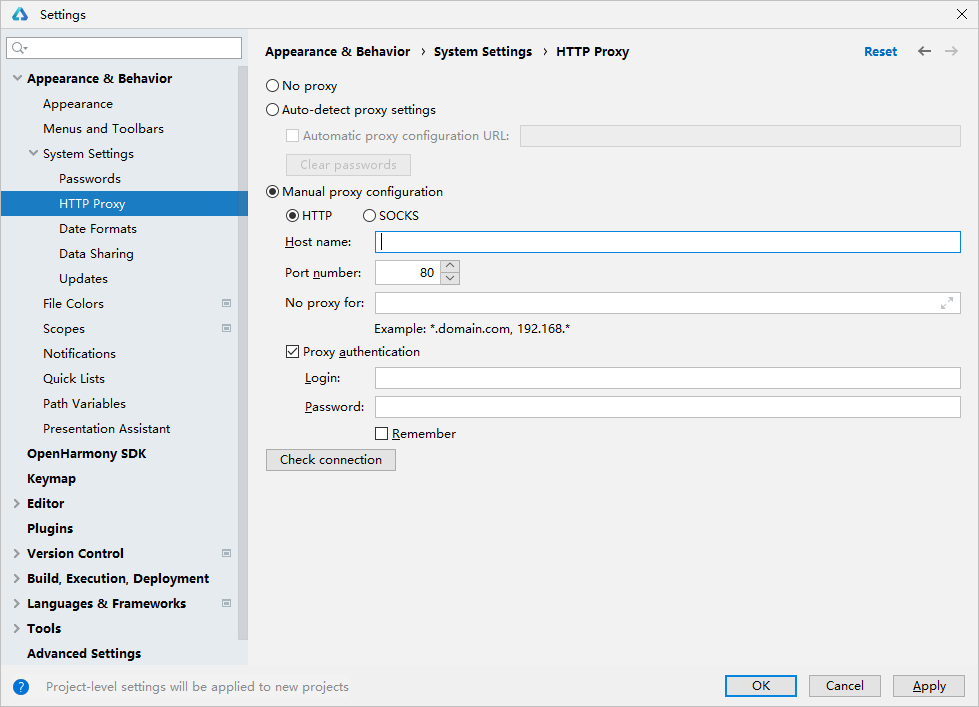Select Plugins in the settings sidebar
Screen dimensions: 979x707
[x=50, y=528]
